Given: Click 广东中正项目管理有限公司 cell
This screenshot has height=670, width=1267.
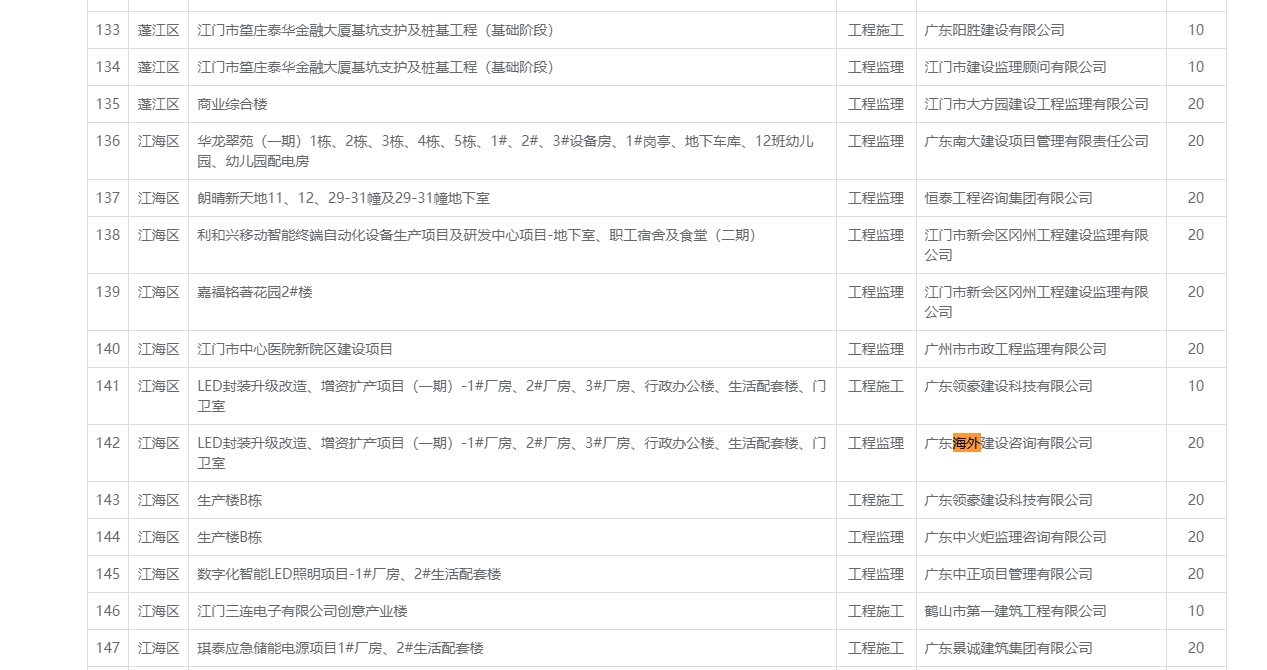Looking at the screenshot, I should (1009, 574).
